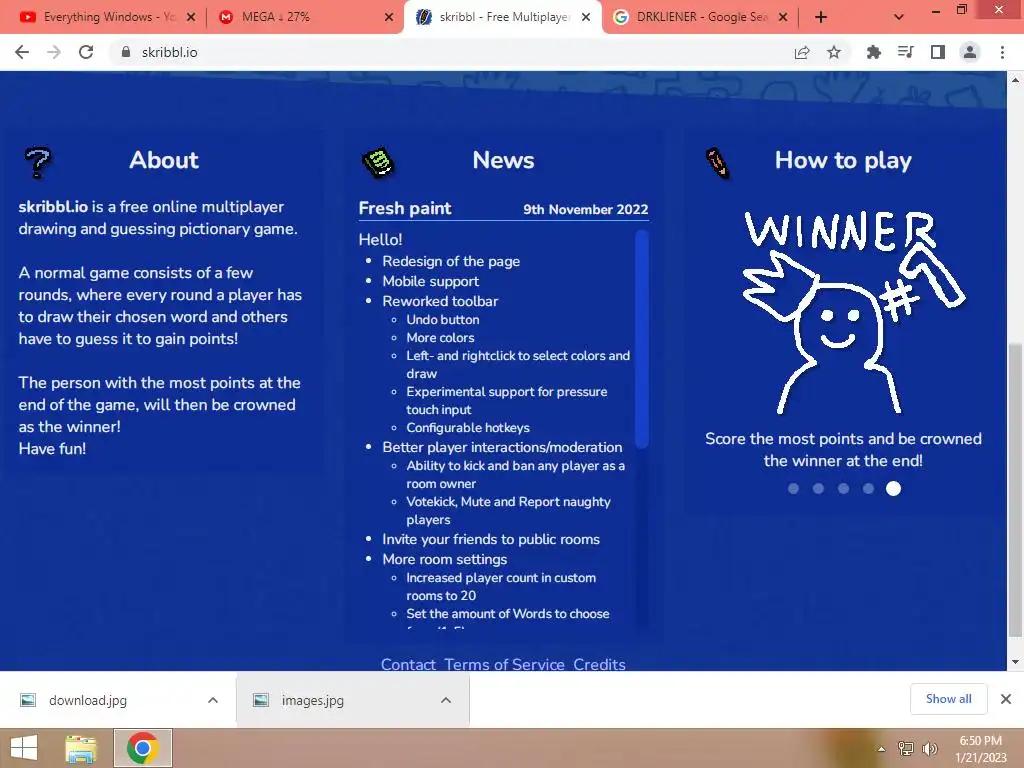Click the Mobile support news item
The width and height of the screenshot is (1024, 768).
point(431,281)
